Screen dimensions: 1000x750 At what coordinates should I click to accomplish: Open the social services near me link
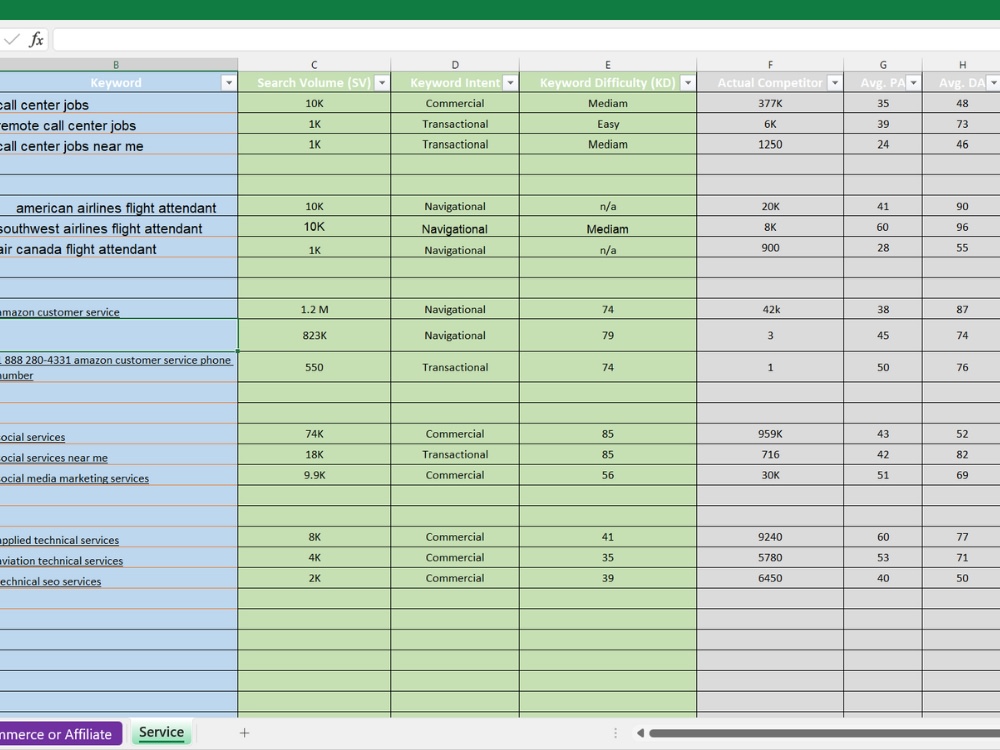[x=54, y=457]
